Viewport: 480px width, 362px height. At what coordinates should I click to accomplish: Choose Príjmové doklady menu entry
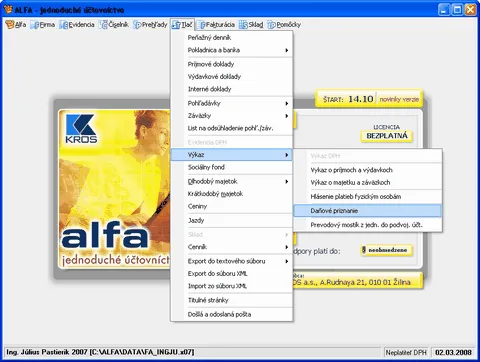click(232, 64)
